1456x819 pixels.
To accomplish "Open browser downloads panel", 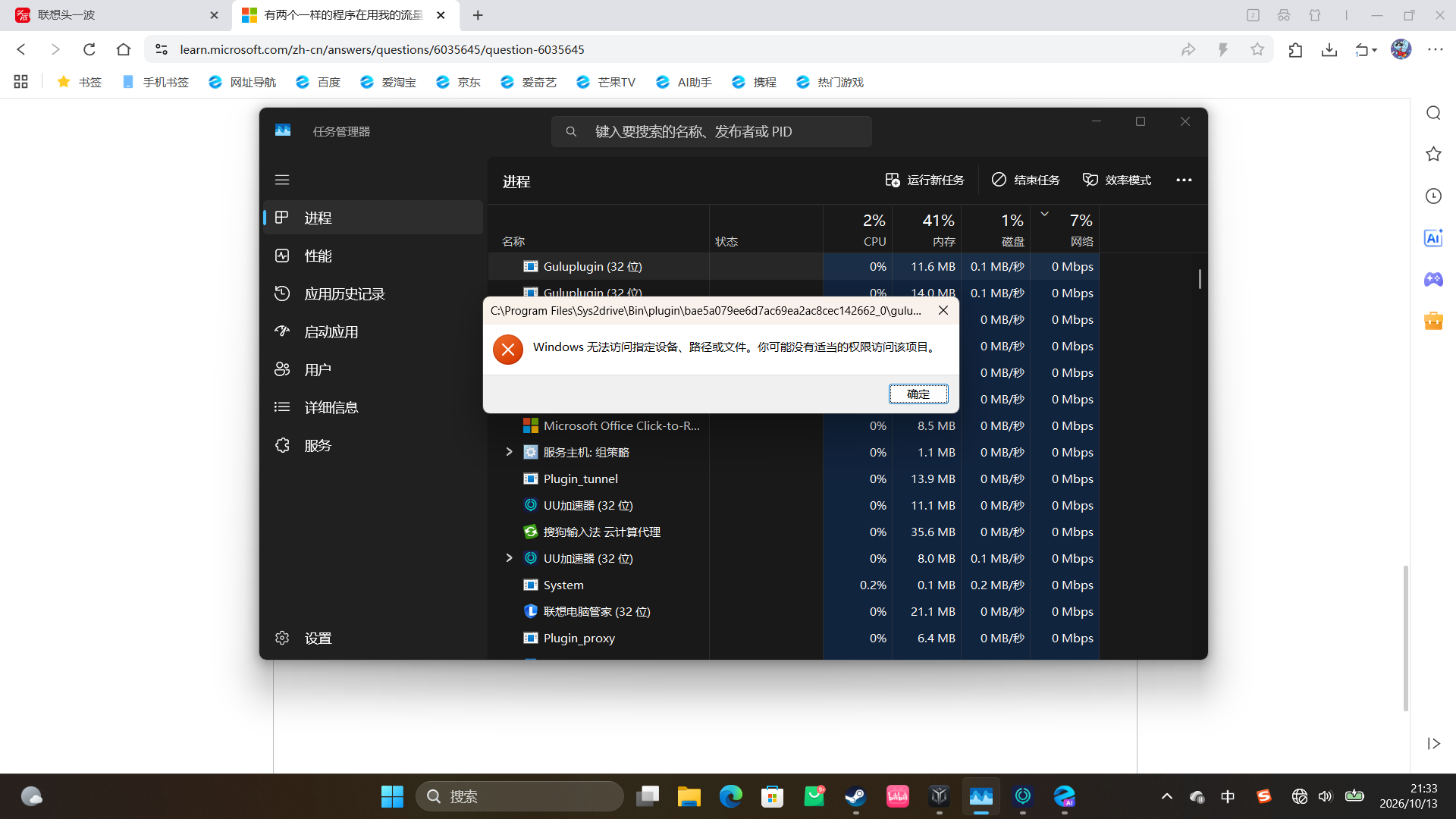I will click(x=1329, y=49).
